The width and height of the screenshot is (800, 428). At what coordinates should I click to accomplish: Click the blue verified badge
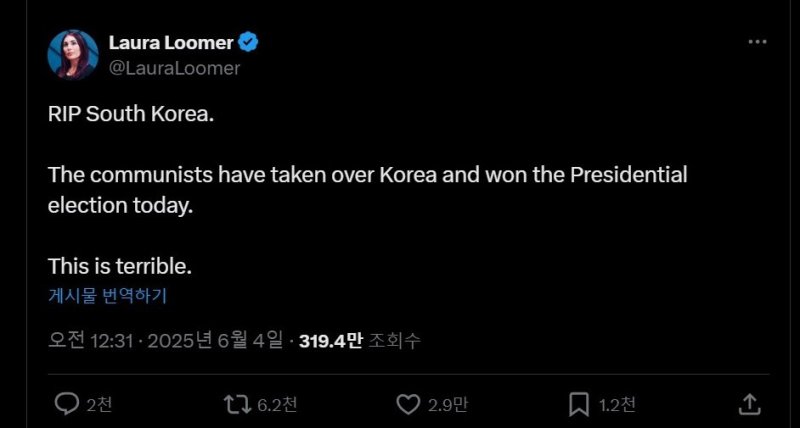click(x=248, y=43)
